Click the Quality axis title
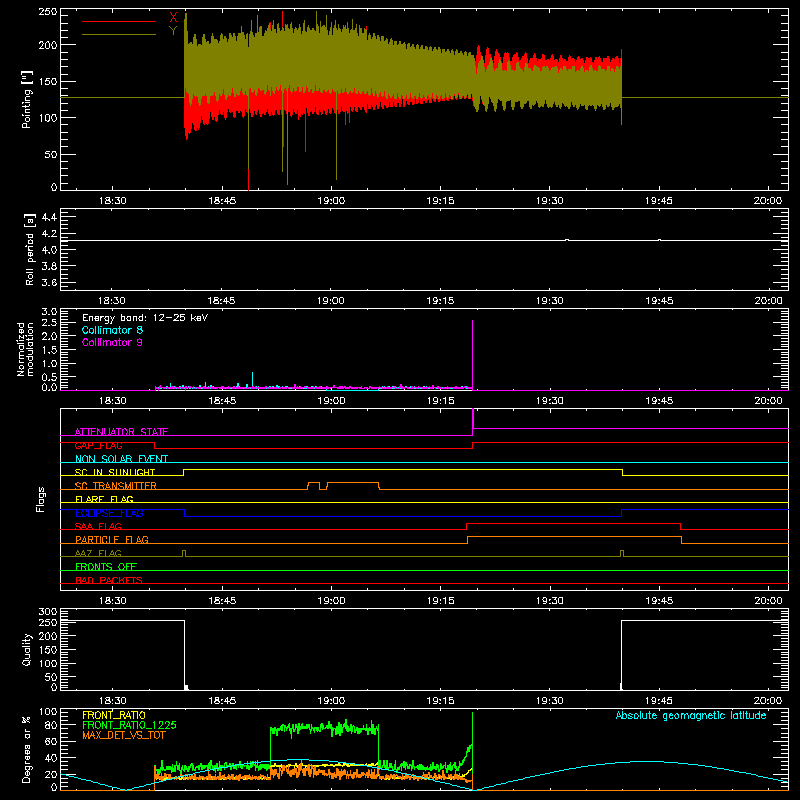The image size is (800, 800). tap(27, 649)
